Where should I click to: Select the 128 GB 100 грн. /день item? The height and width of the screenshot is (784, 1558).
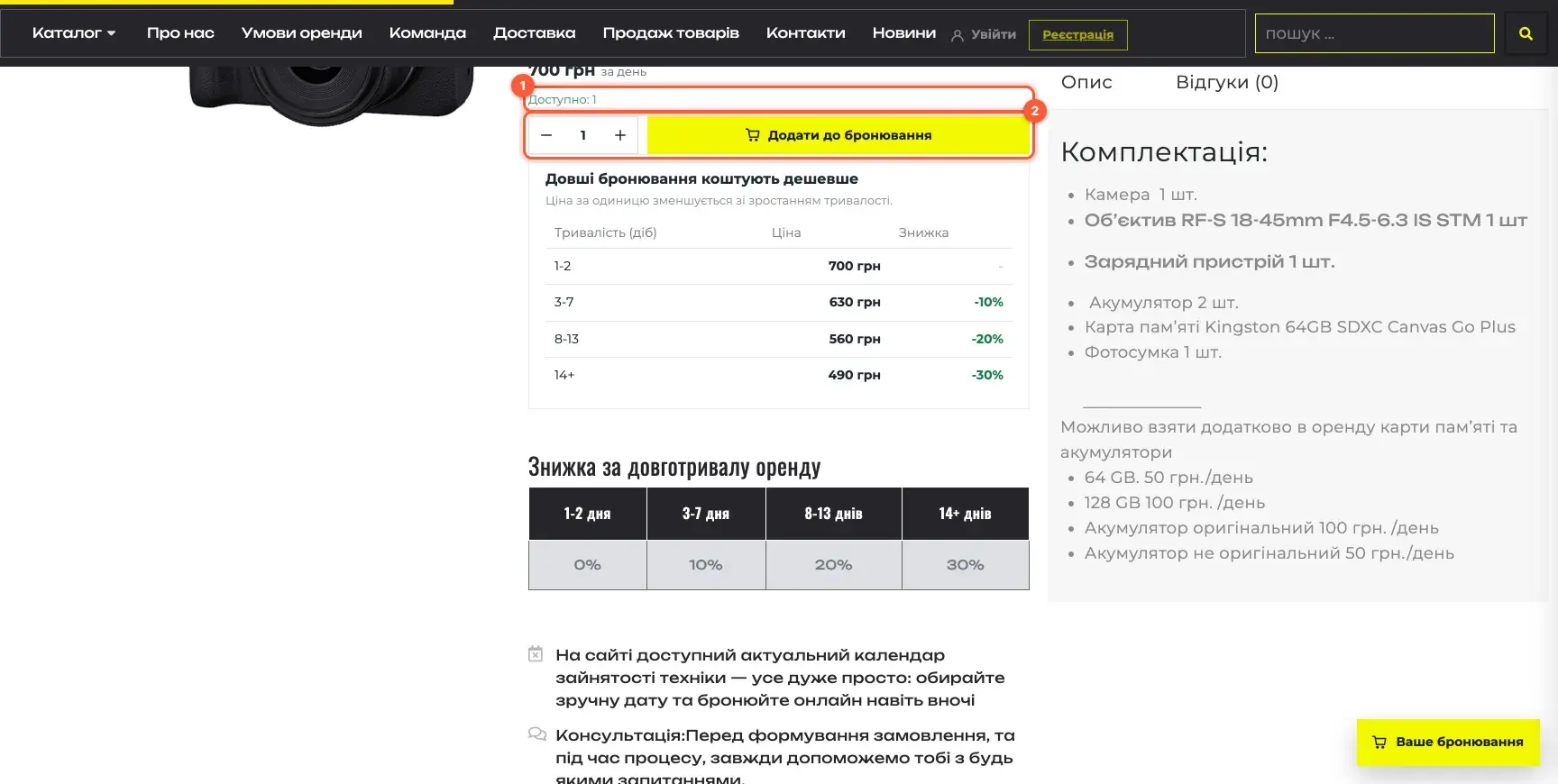tap(1175, 503)
